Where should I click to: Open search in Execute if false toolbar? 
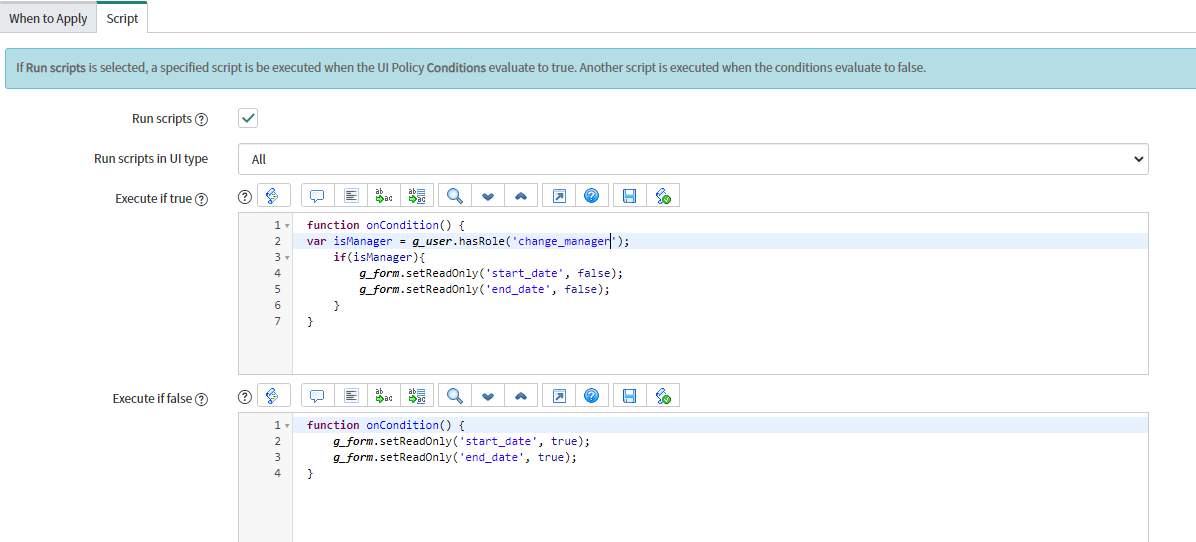pyautogui.click(x=455, y=396)
